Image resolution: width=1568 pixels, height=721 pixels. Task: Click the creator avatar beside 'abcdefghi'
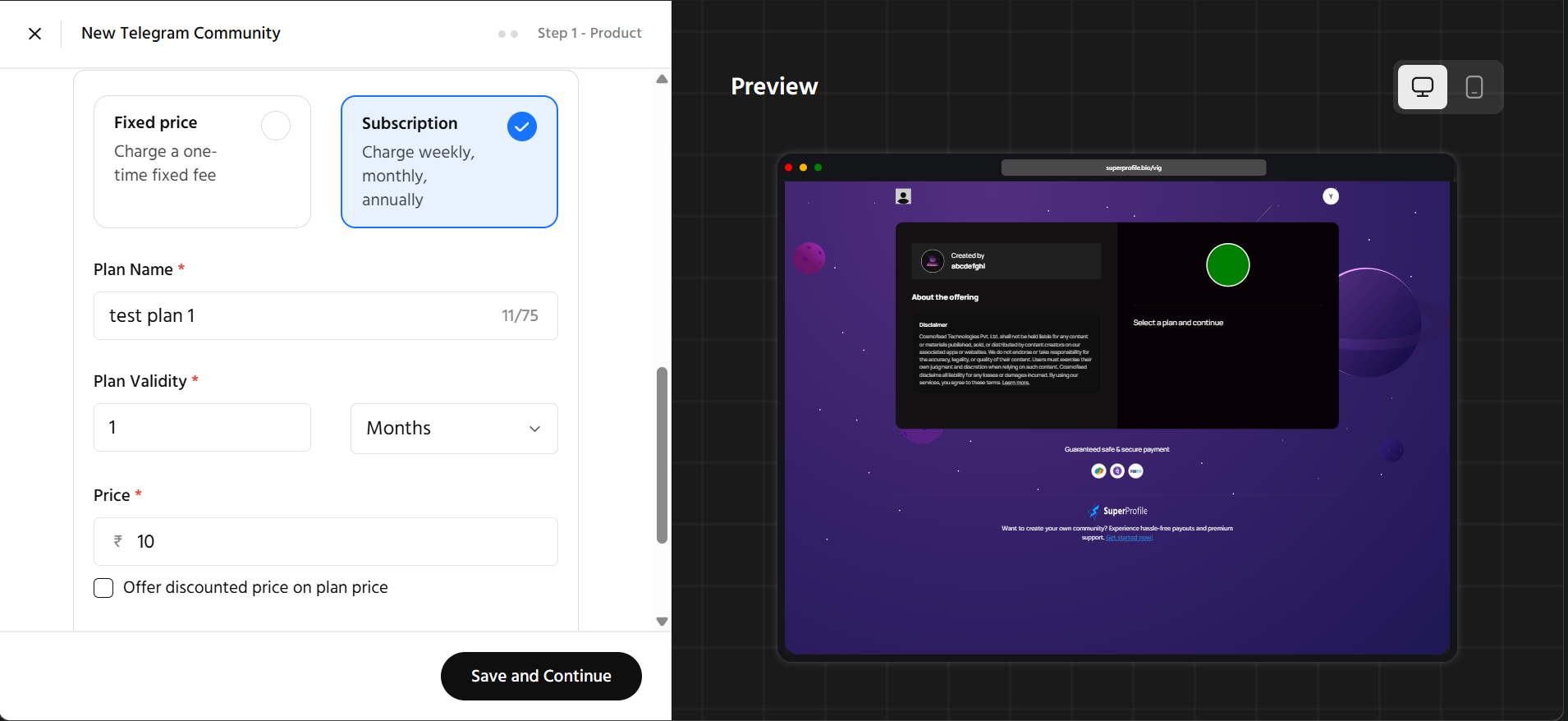point(932,261)
